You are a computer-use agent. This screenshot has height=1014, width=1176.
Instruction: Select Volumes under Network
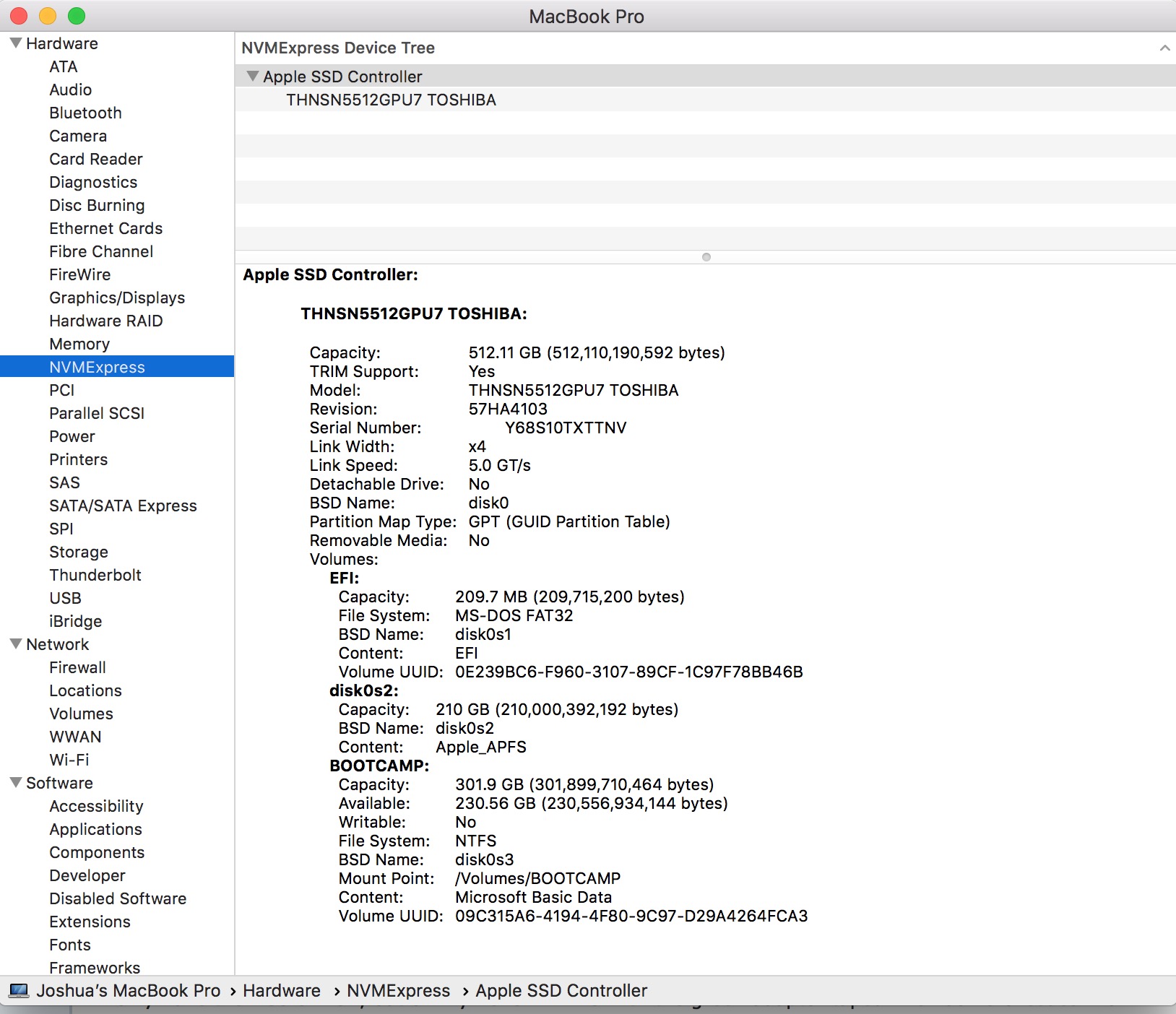(82, 714)
